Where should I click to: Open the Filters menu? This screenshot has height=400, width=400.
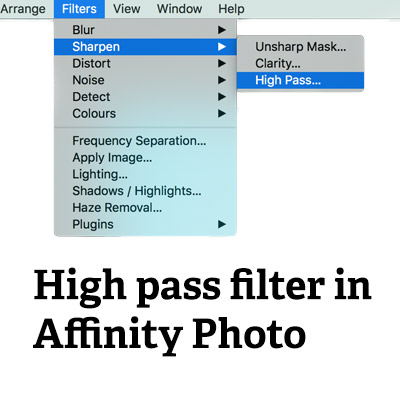coord(79,9)
